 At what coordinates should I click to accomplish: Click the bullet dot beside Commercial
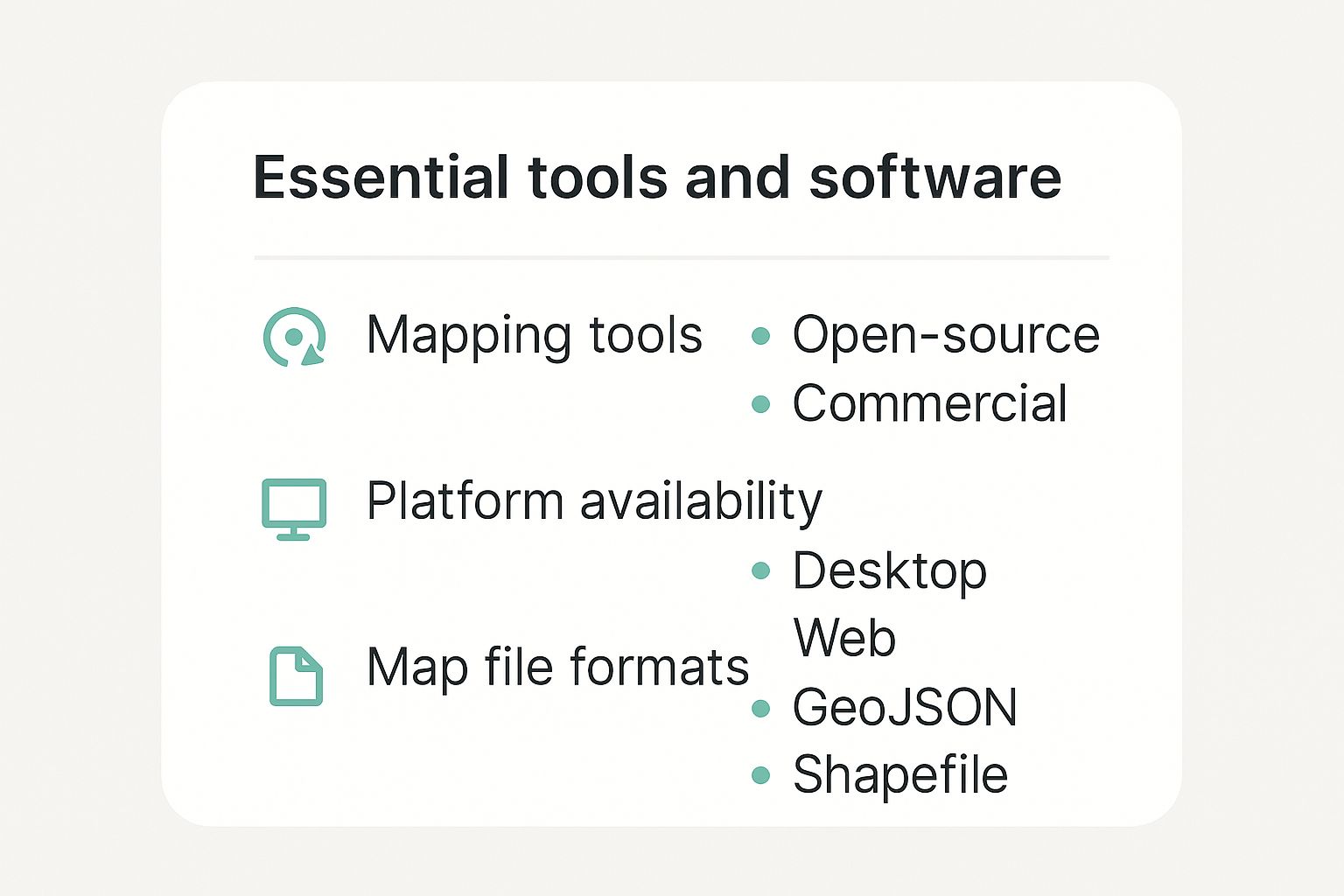tap(761, 404)
